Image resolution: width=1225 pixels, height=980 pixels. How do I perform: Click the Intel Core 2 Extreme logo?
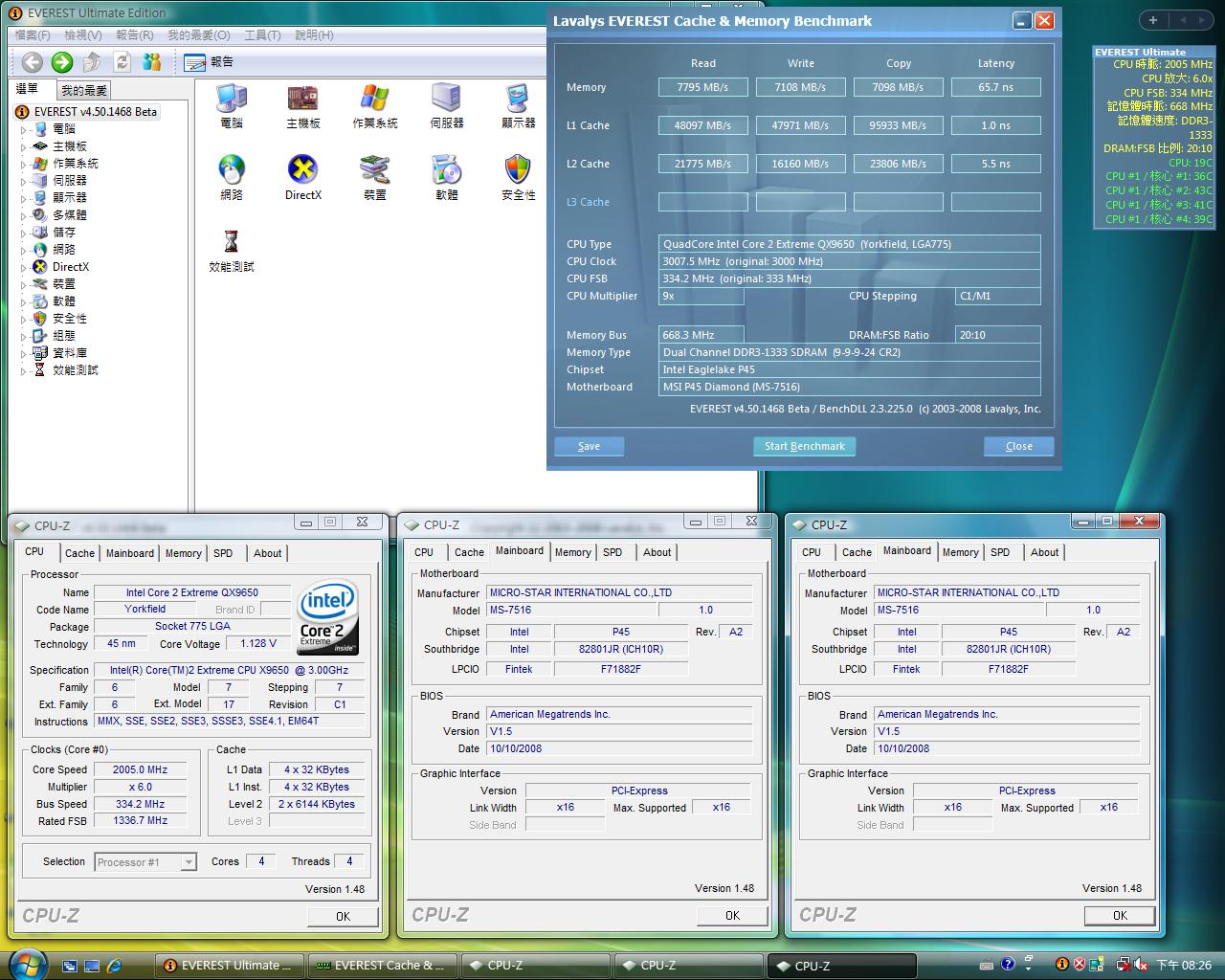coord(327,616)
